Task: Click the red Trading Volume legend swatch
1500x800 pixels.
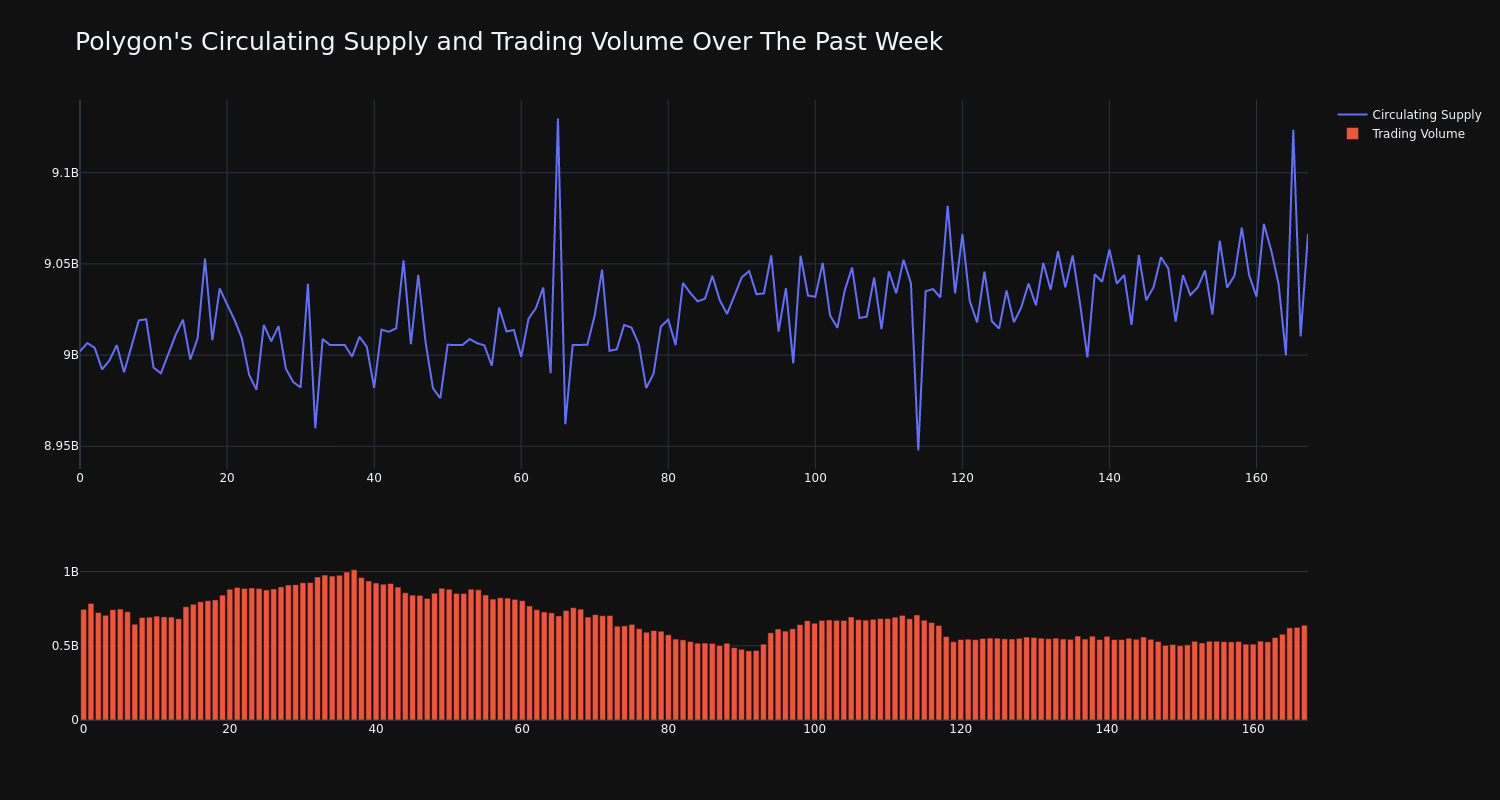Action: coord(1352,134)
